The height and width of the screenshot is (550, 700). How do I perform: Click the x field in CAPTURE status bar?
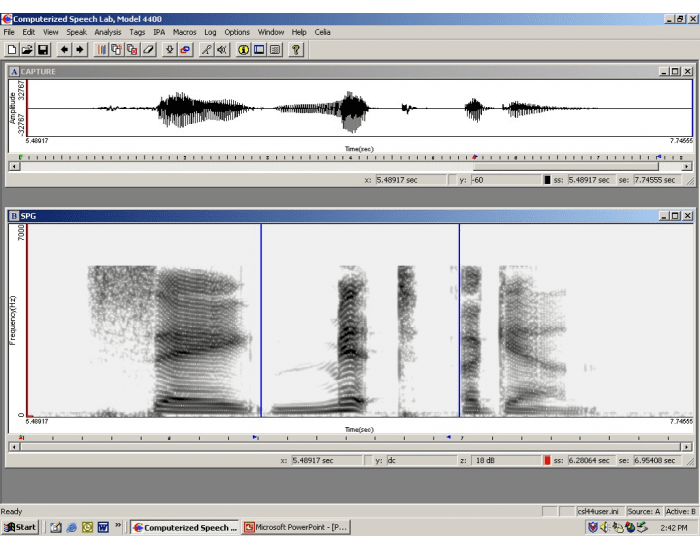click(410, 180)
